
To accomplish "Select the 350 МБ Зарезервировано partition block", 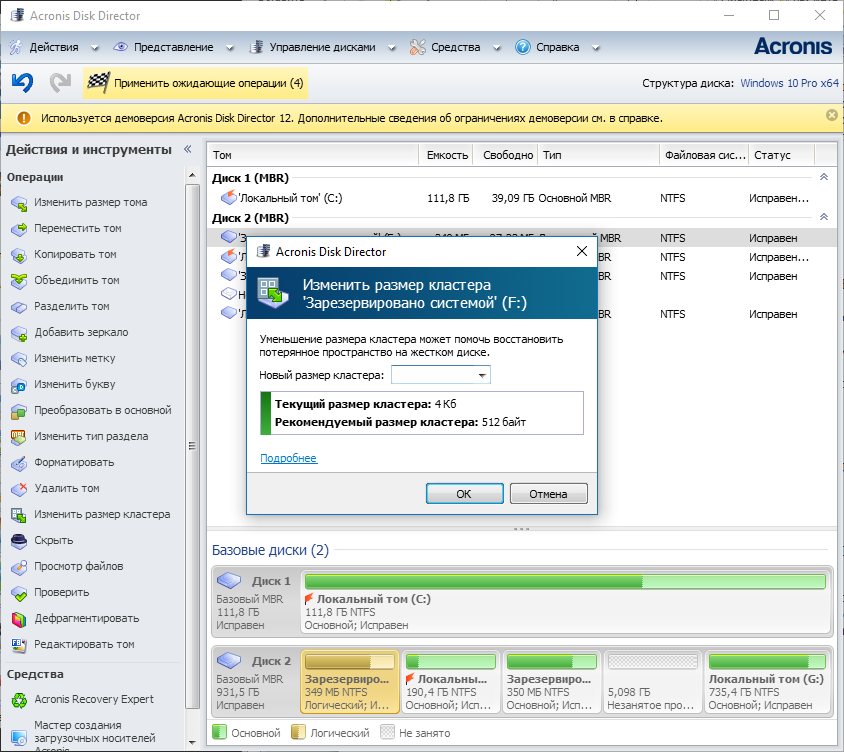I will [x=551, y=682].
